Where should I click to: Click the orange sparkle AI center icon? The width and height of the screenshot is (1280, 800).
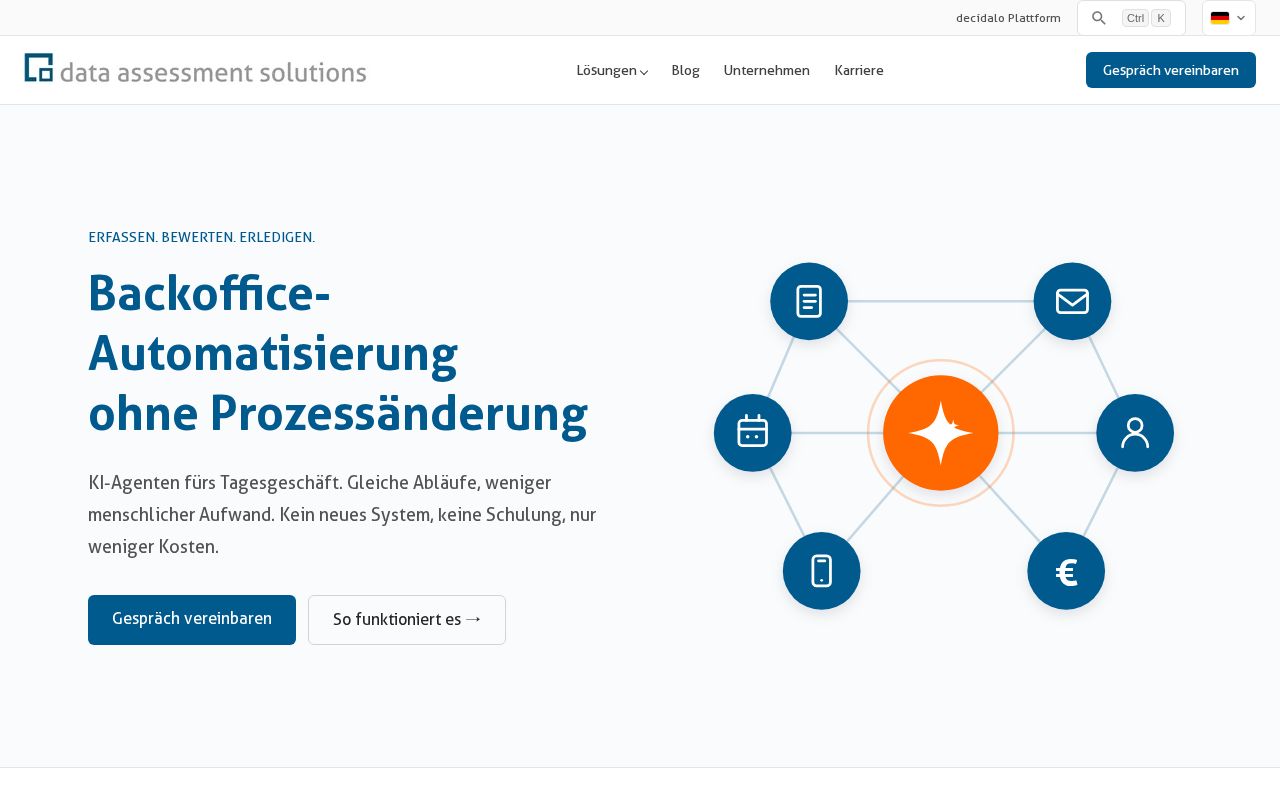click(x=941, y=433)
